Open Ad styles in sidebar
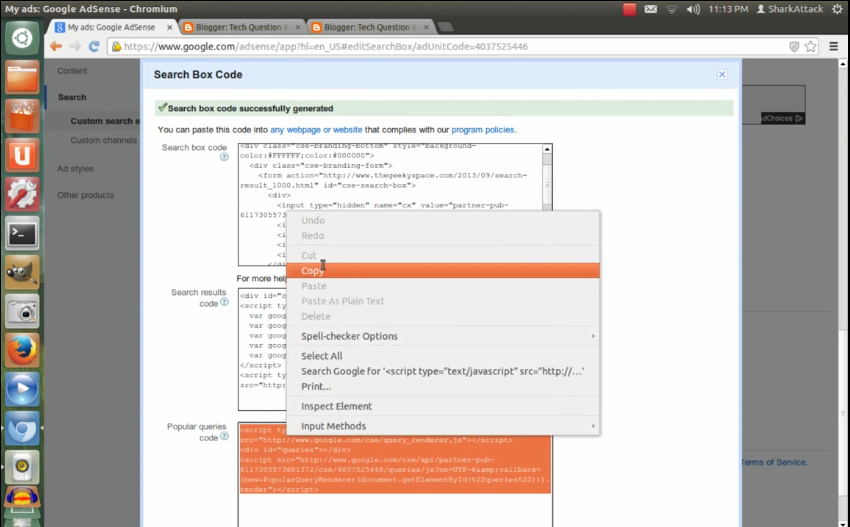 tap(75, 169)
